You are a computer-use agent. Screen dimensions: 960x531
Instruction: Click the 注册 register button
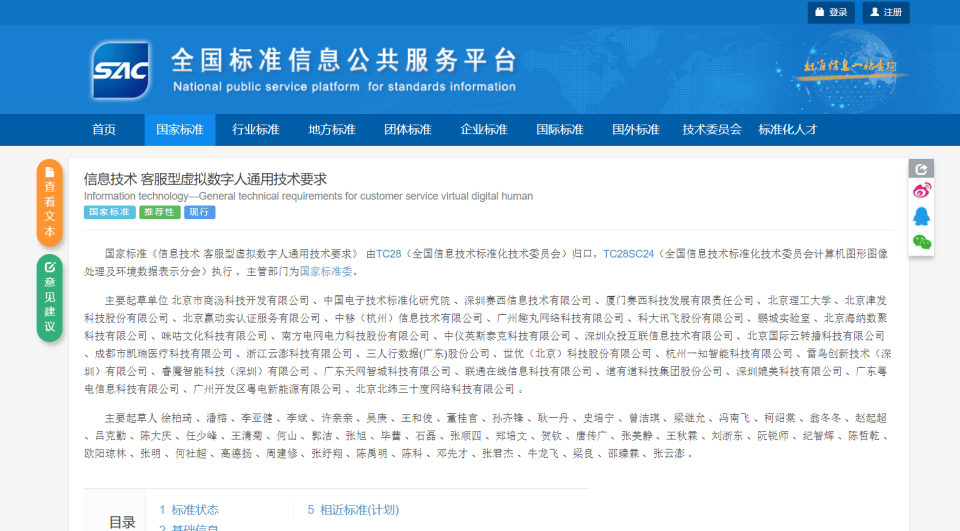pyautogui.click(x=886, y=12)
